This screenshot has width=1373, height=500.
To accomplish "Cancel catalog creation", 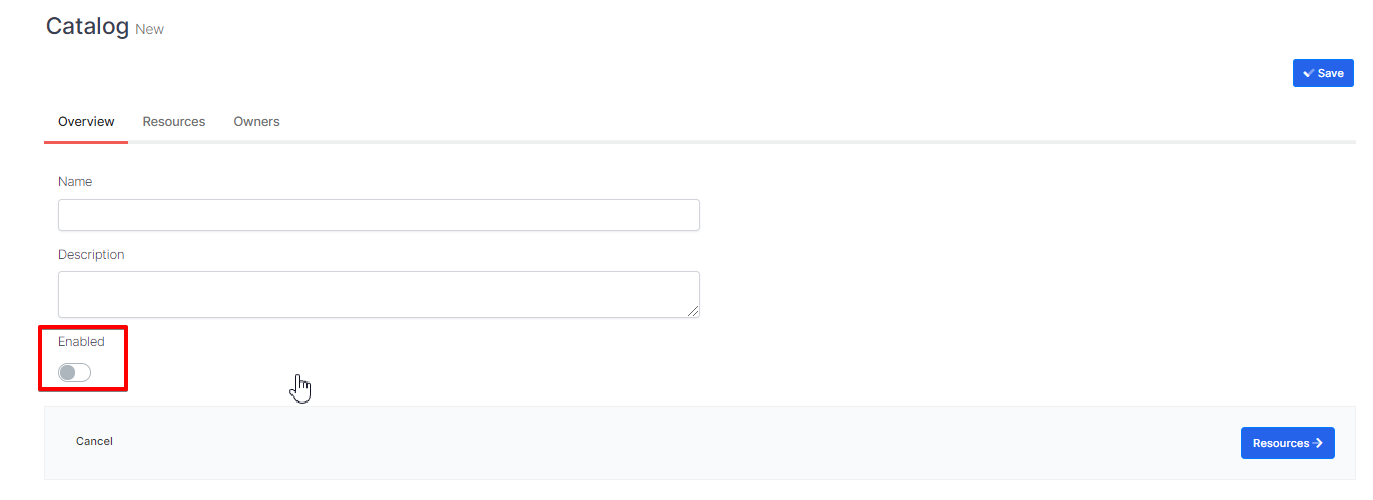I will coord(94,441).
